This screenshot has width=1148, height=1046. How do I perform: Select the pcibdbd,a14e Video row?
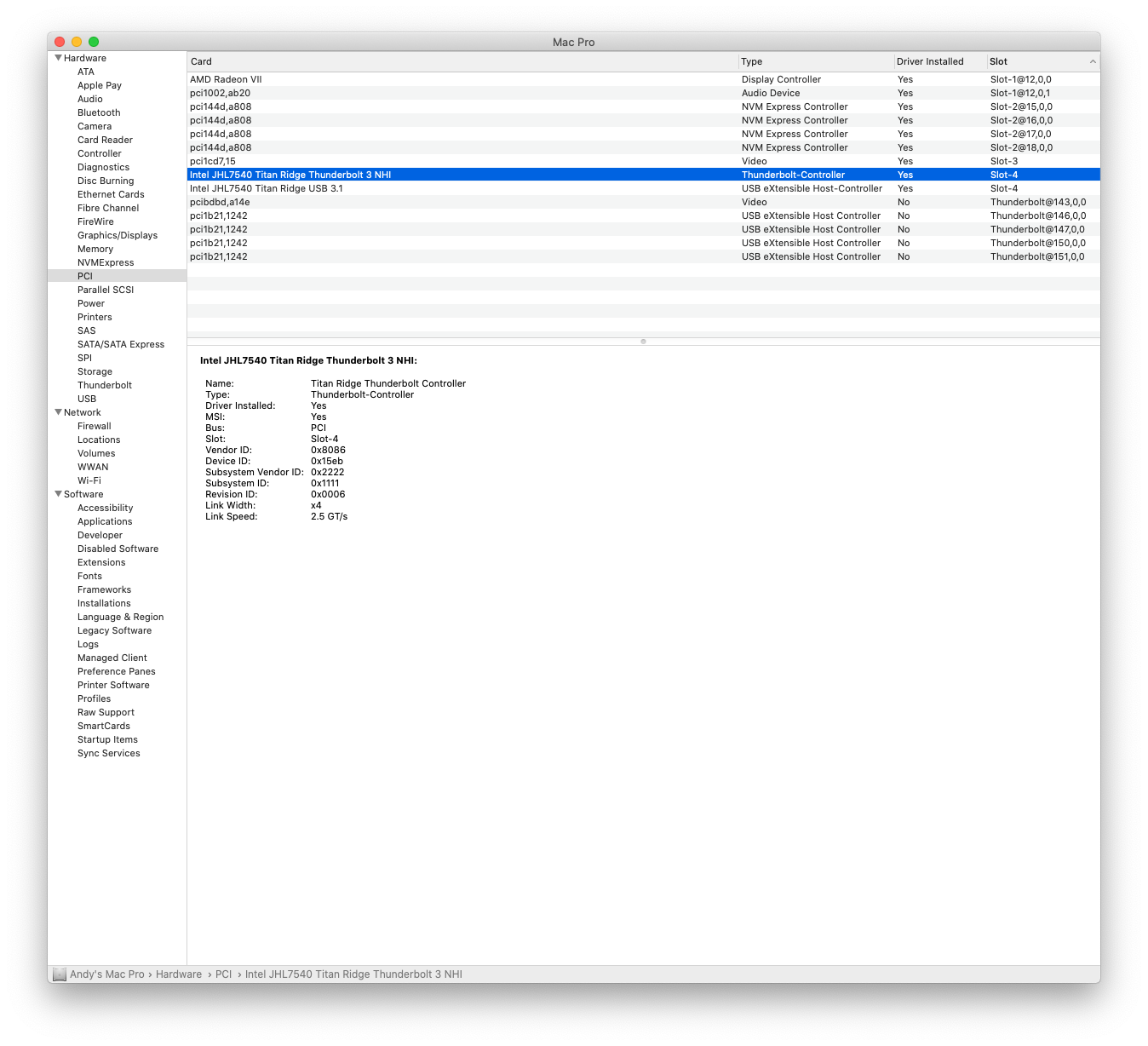click(x=644, y=202)
